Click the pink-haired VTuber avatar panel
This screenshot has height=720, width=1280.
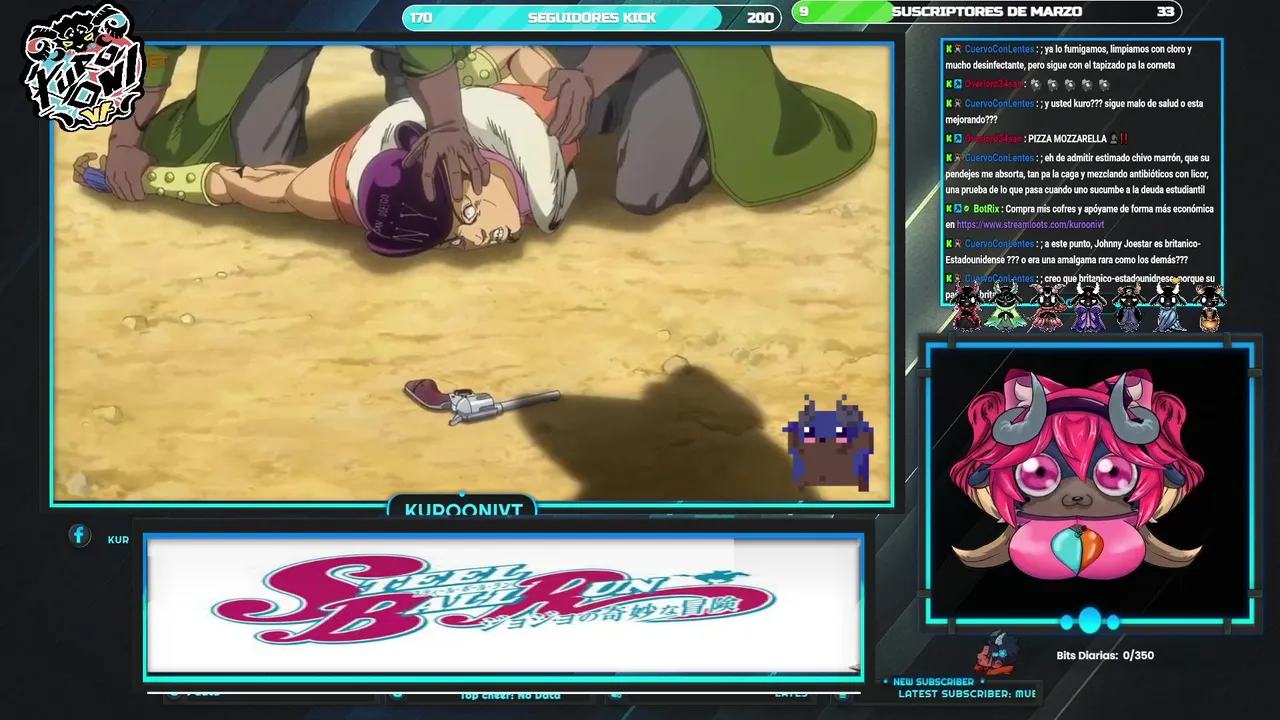[1089, 483]
